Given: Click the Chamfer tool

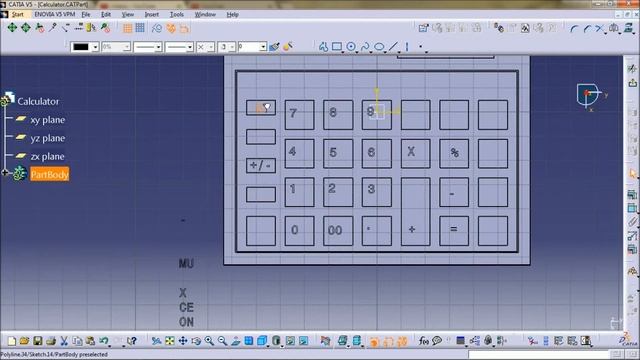Looking at the screenshot, I should 587,28.
